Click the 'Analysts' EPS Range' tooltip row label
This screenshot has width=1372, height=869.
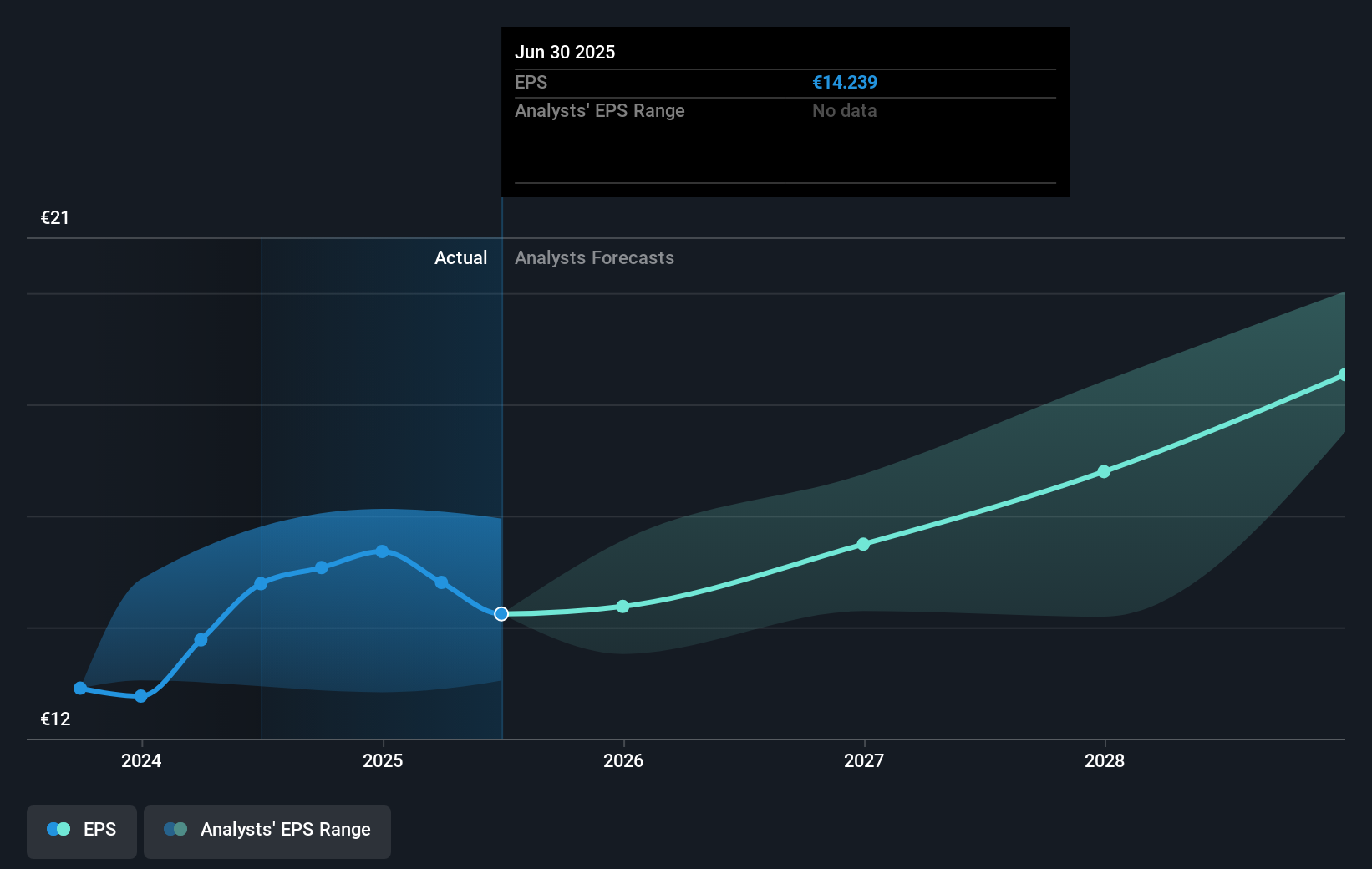click(600, 111)
